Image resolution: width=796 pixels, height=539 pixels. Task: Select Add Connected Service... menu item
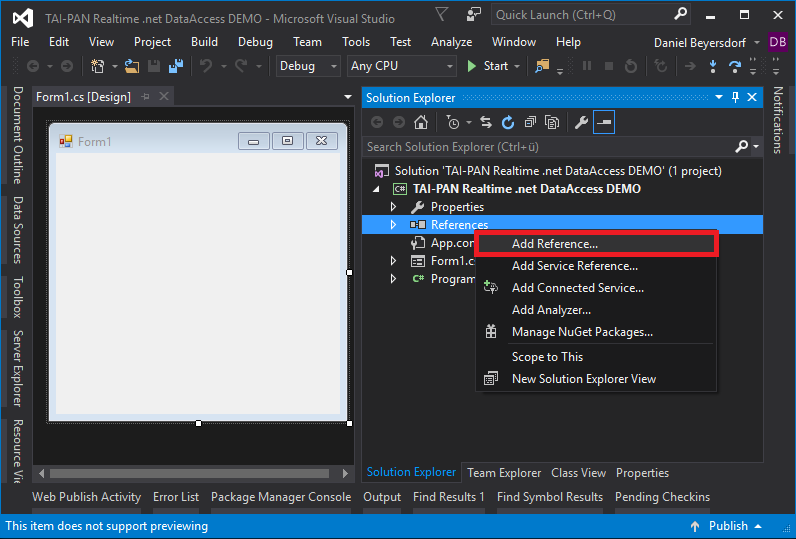tap(596, 288)
